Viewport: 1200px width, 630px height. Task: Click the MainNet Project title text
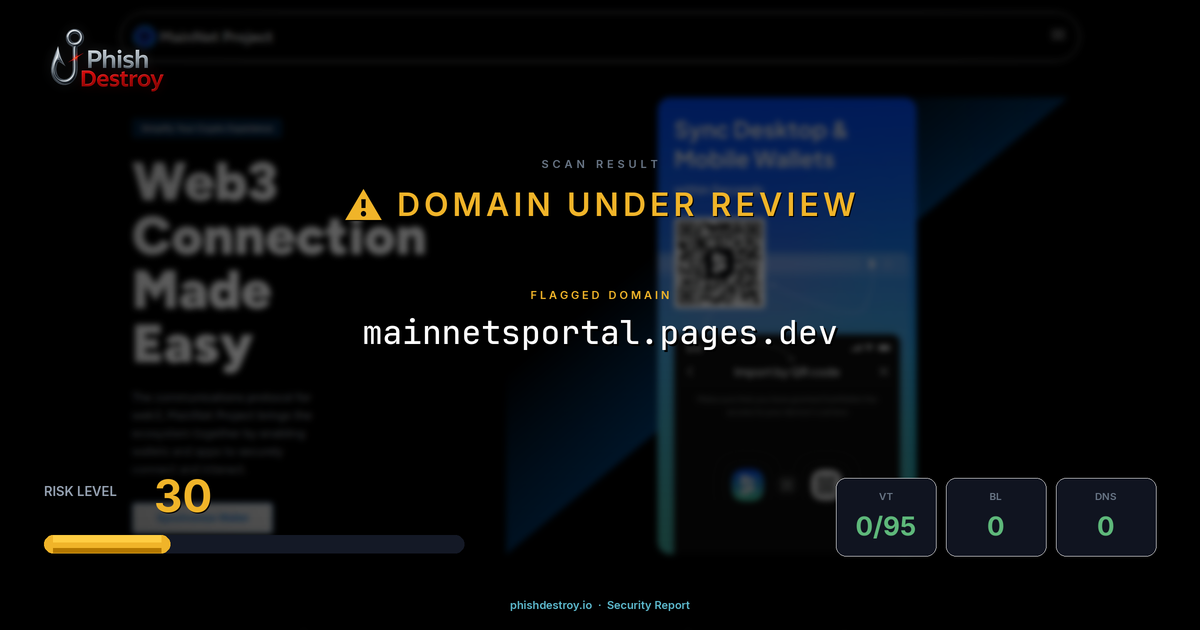click(215, 38)
